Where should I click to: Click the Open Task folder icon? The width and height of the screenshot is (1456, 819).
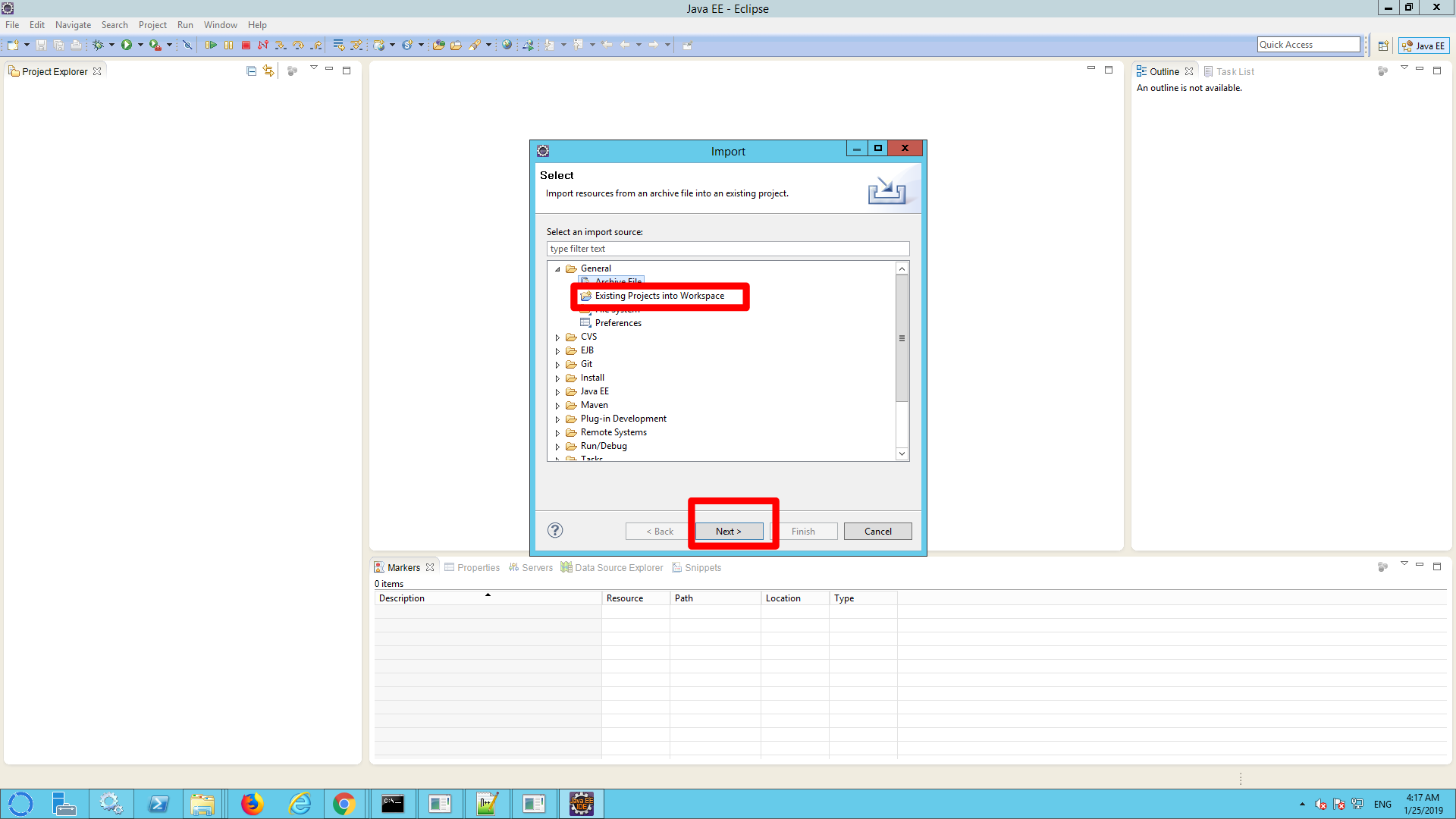(x=456, y=45)
